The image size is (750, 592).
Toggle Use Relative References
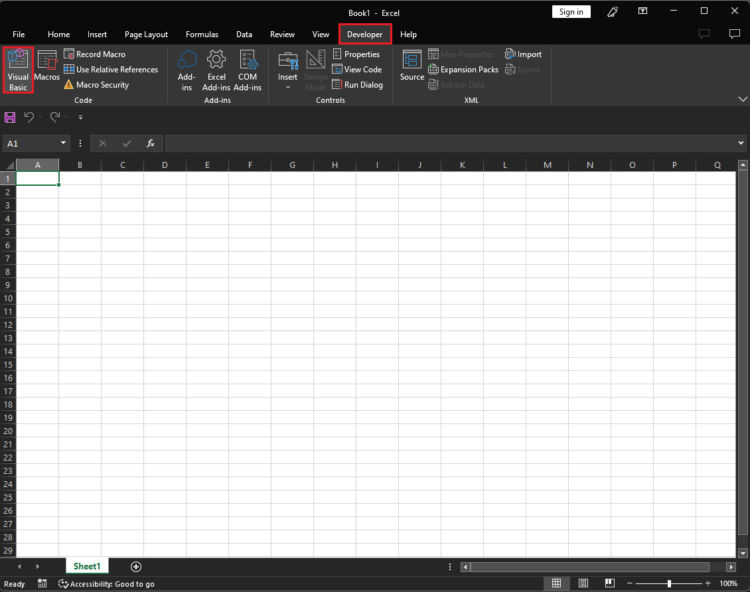(111, 69)
